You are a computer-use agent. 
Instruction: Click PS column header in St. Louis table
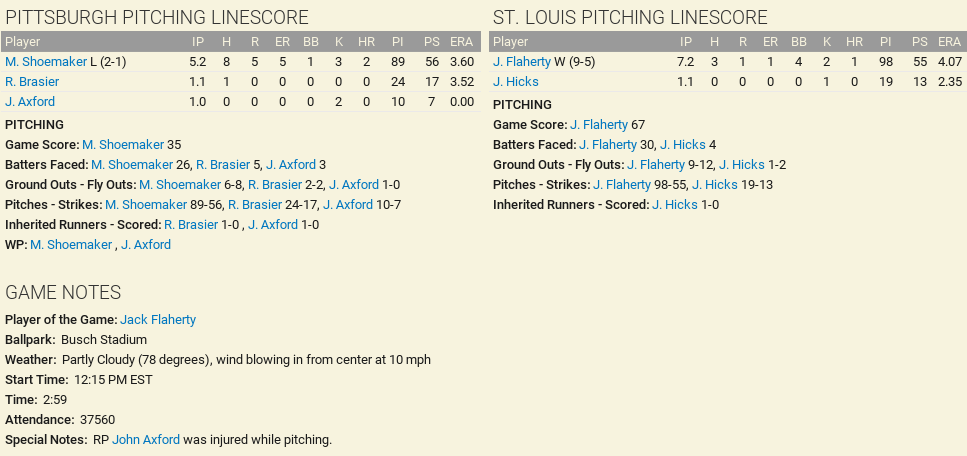[920, 42]
